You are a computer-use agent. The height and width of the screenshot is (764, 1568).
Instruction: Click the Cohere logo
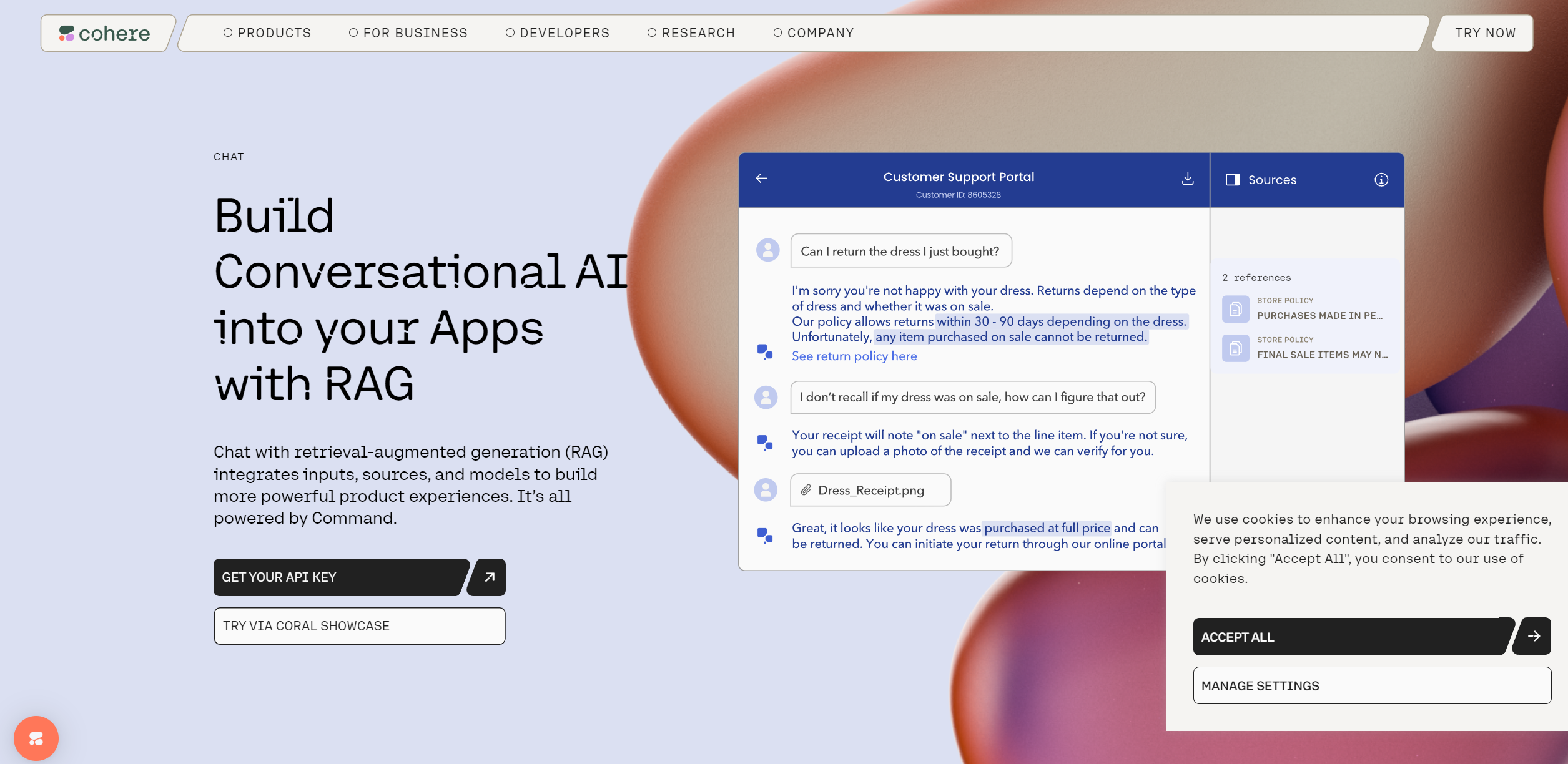coord(104,33)
